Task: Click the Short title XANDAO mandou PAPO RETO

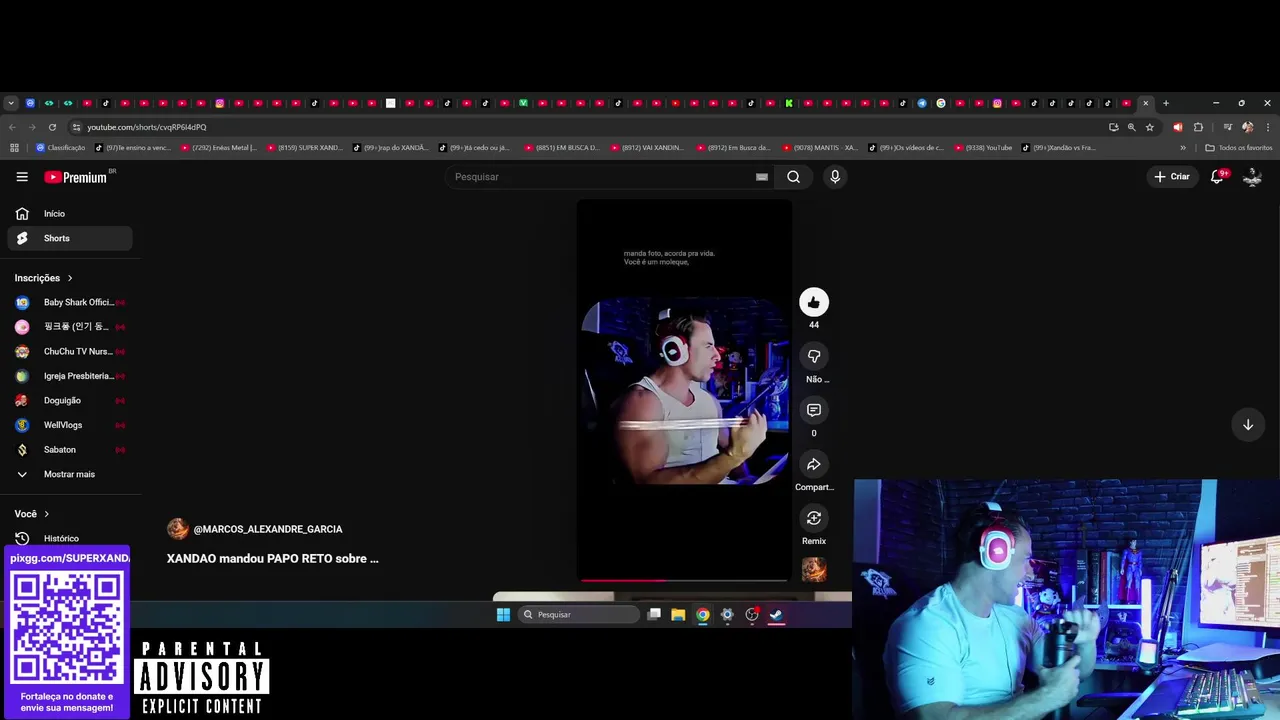Action: [x=273, y=559]
